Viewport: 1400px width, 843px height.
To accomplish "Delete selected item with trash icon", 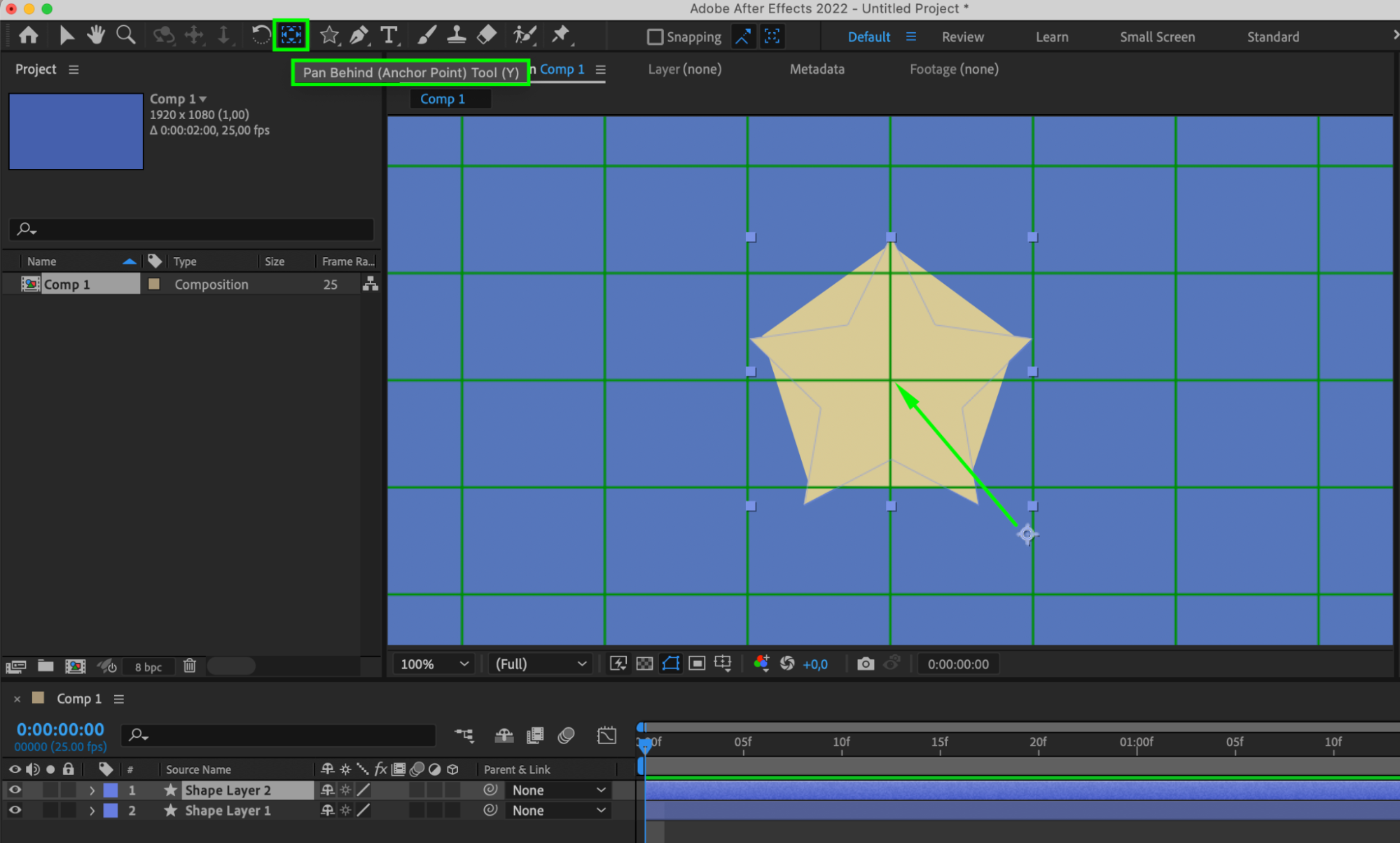I will [x=190, y=666].
